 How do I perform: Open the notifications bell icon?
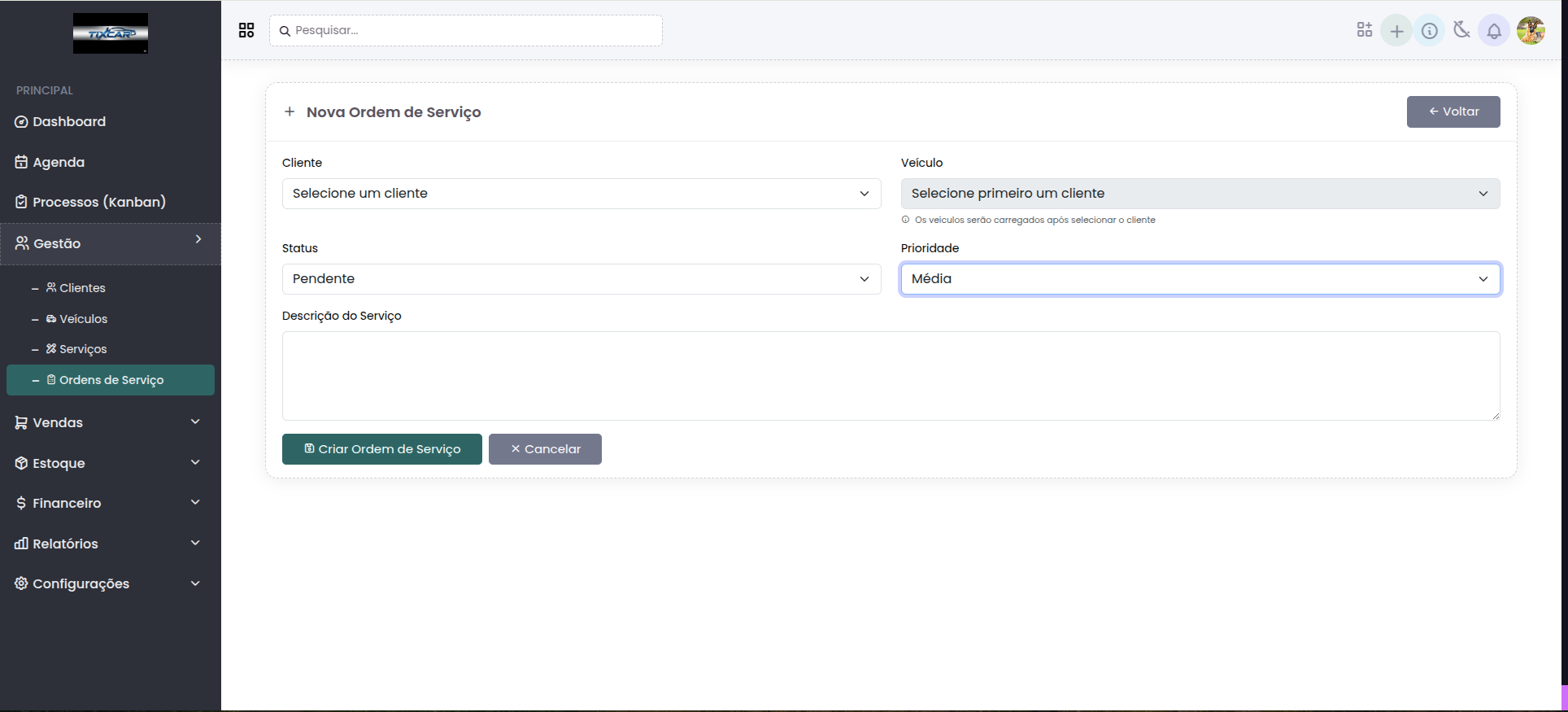coord(1494,31)
